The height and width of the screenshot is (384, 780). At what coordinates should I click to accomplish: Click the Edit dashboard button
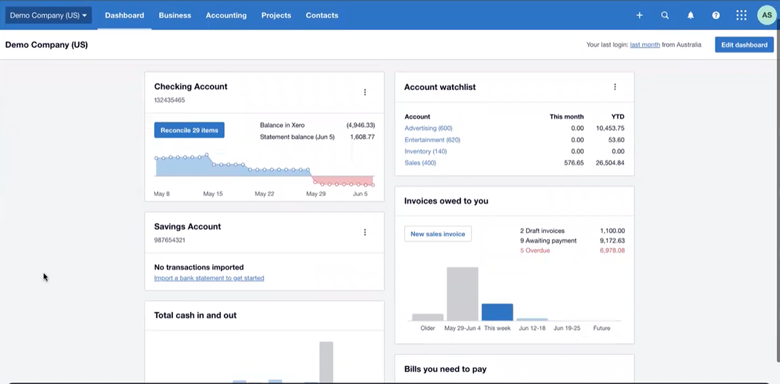pos(744,45)
